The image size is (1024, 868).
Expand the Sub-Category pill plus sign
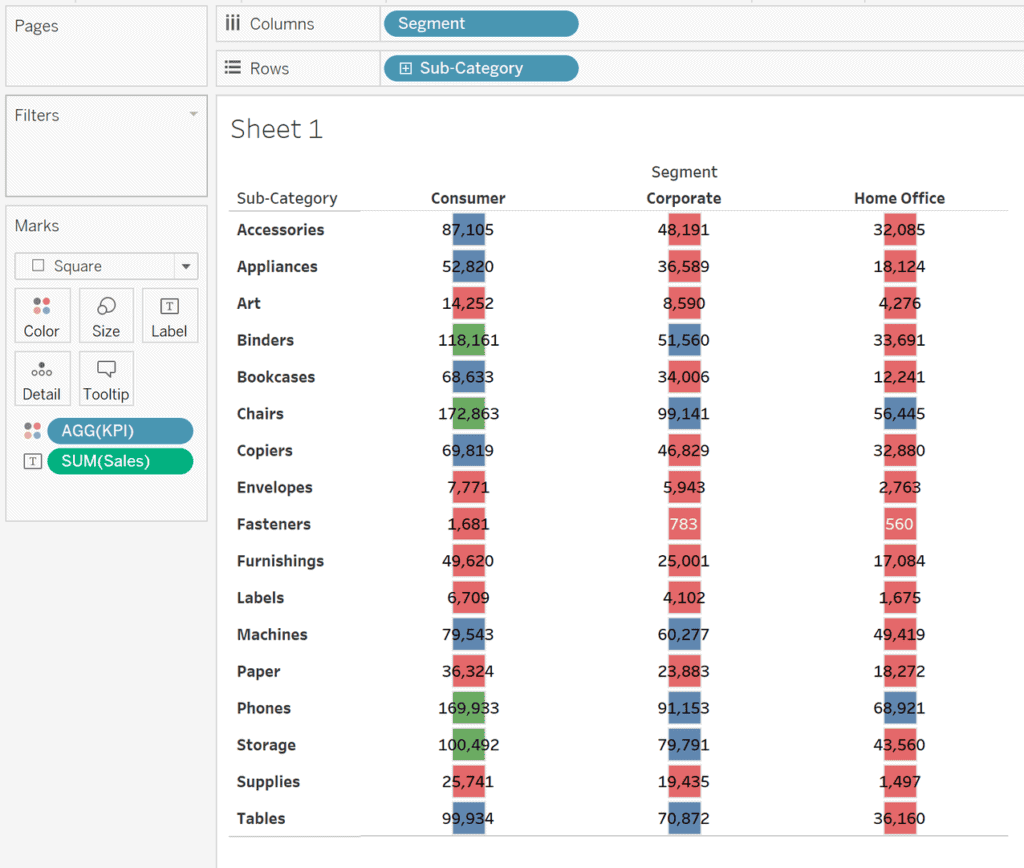coord(405,68)
